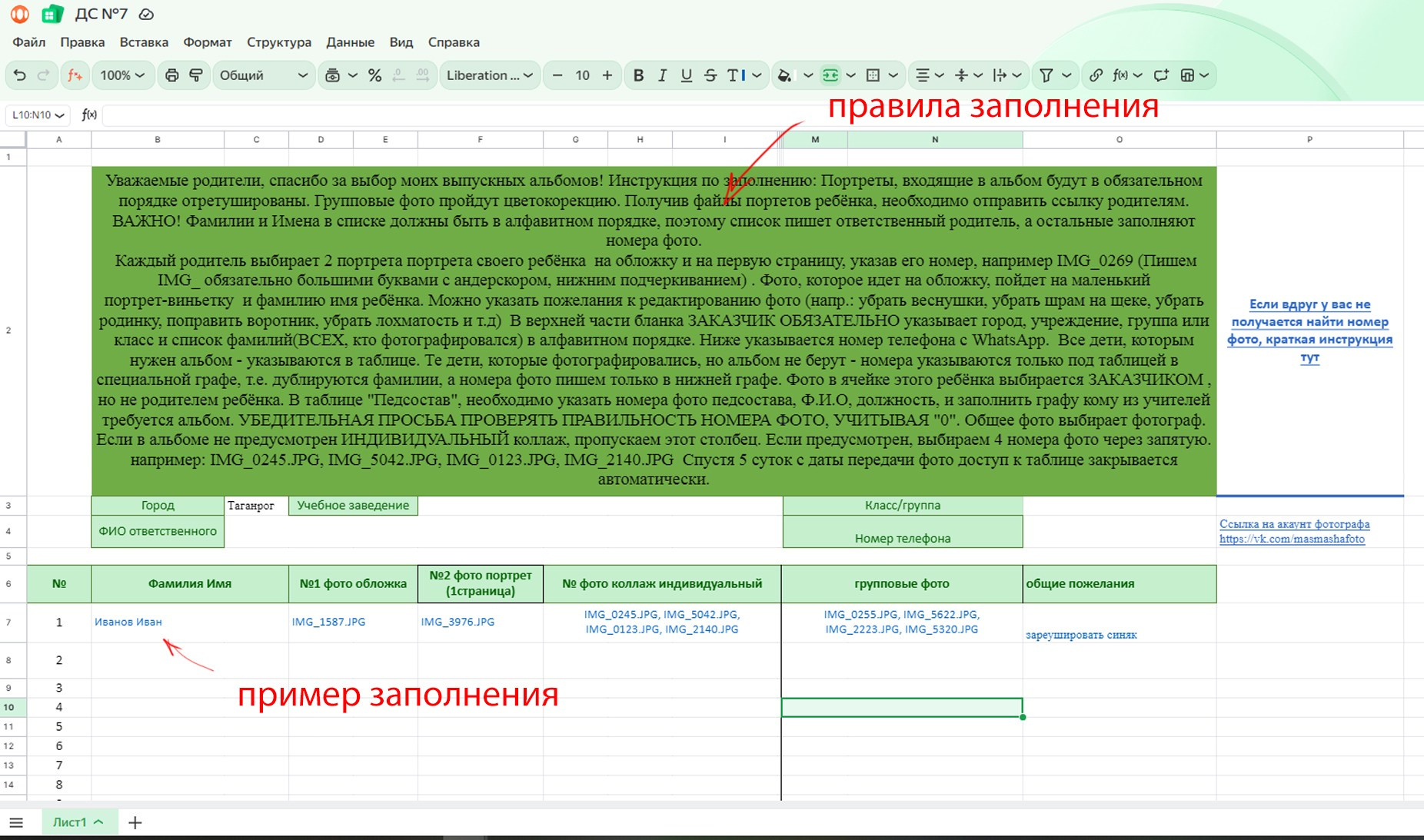Open the hamburger sheet list button
This screenshot has width=1424, height=840.
click(x=16, y=822)
